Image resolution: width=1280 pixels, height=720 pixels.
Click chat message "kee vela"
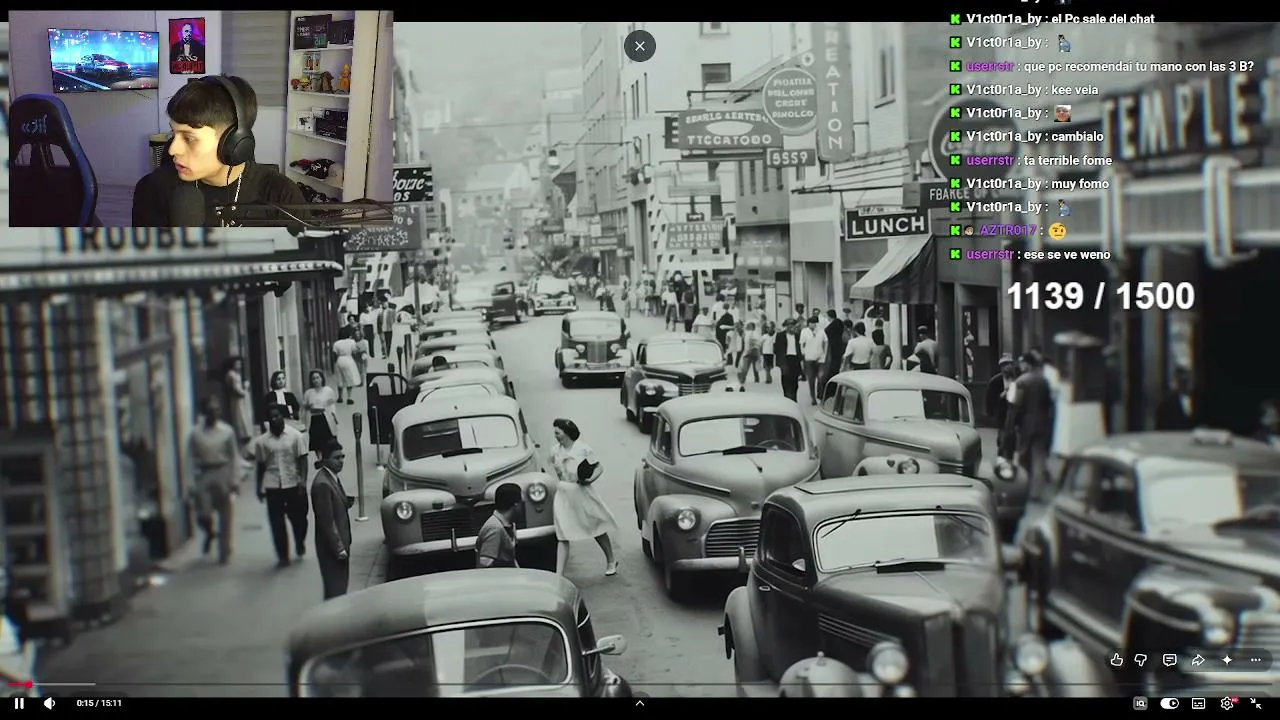(1075, 90)
